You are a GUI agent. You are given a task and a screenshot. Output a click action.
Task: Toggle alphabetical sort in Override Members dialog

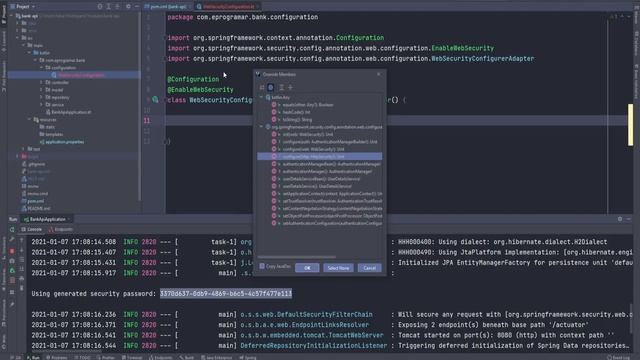point(262,87)
